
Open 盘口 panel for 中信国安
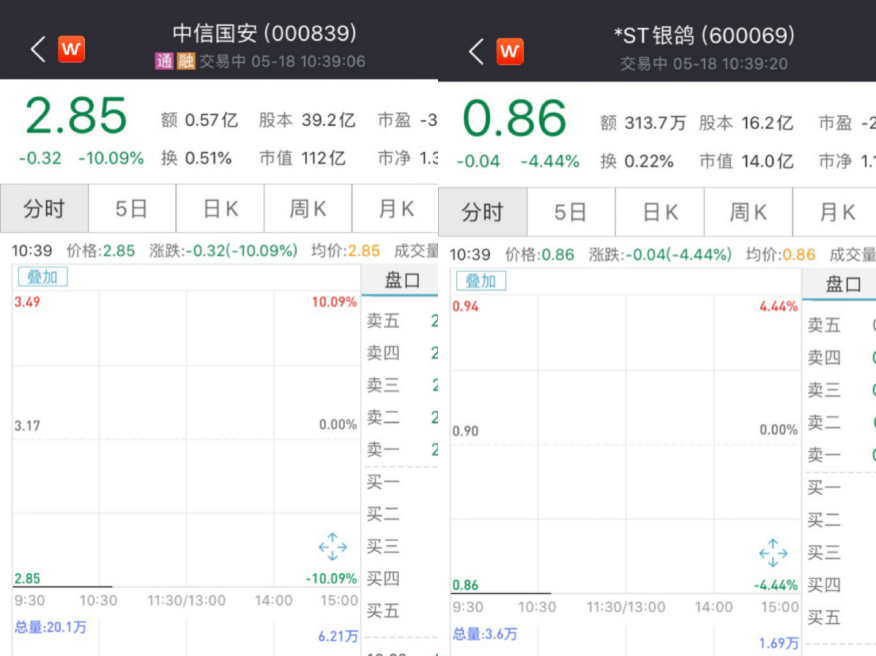[x=401, y=280]
